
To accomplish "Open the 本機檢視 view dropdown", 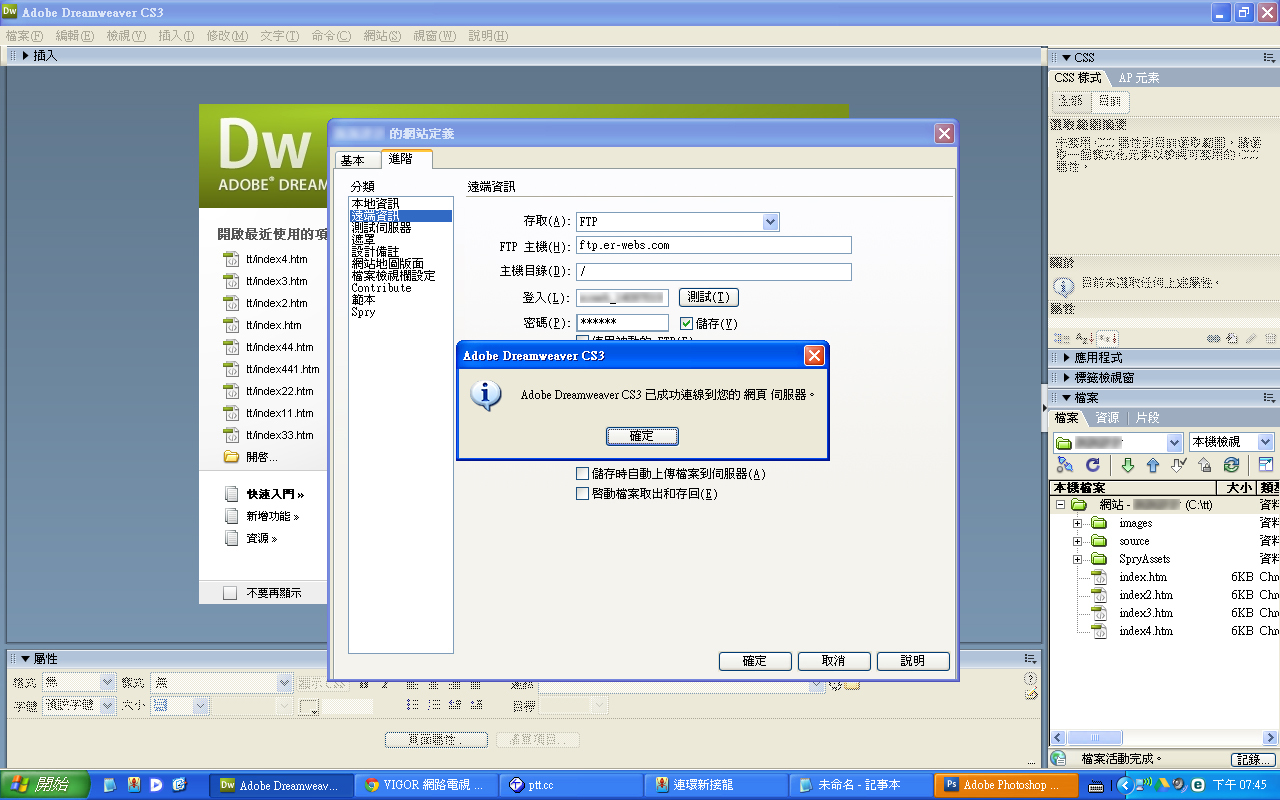I will (x=1265, y=442).
